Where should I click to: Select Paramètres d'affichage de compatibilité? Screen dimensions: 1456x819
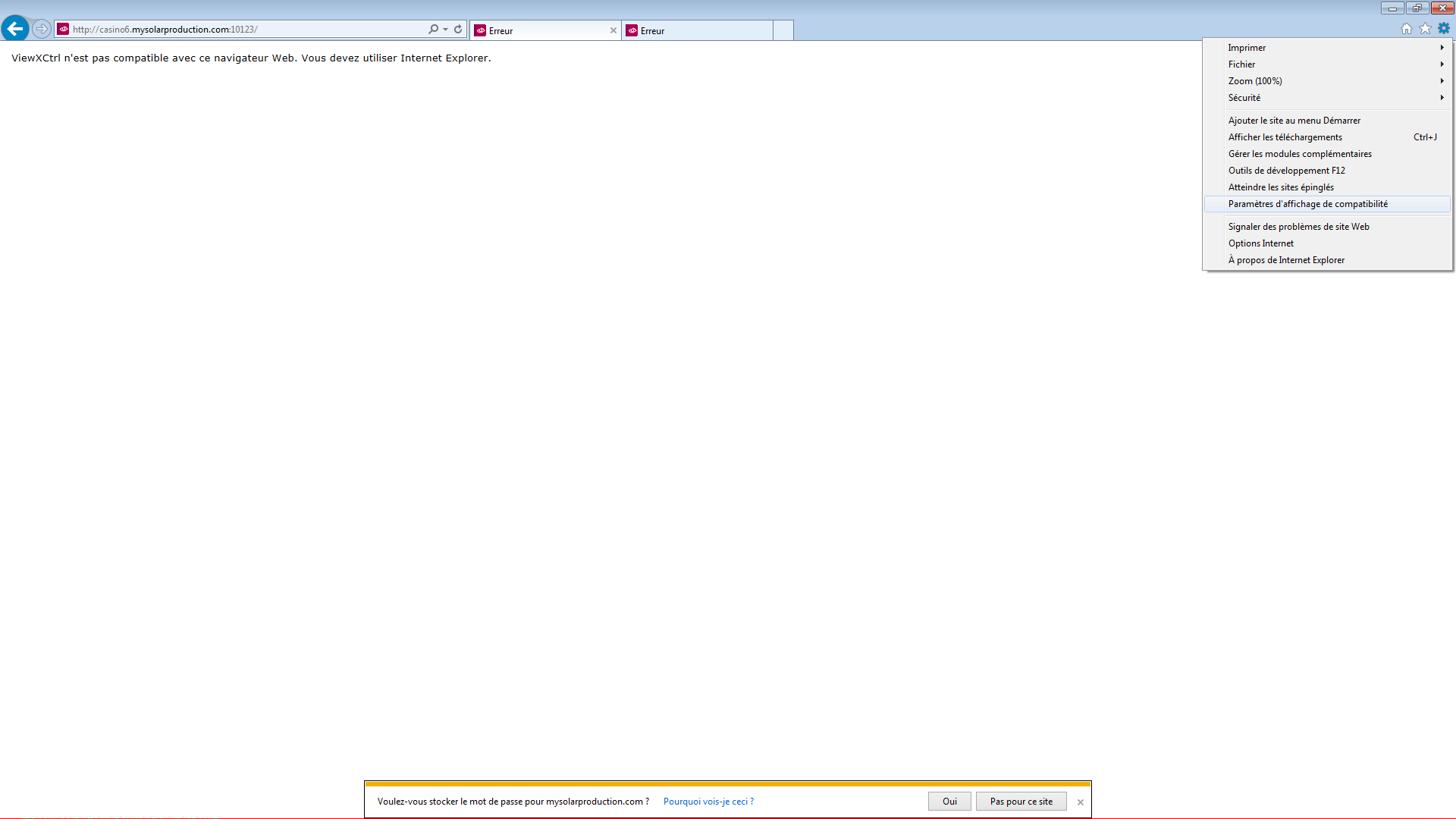1307,203
